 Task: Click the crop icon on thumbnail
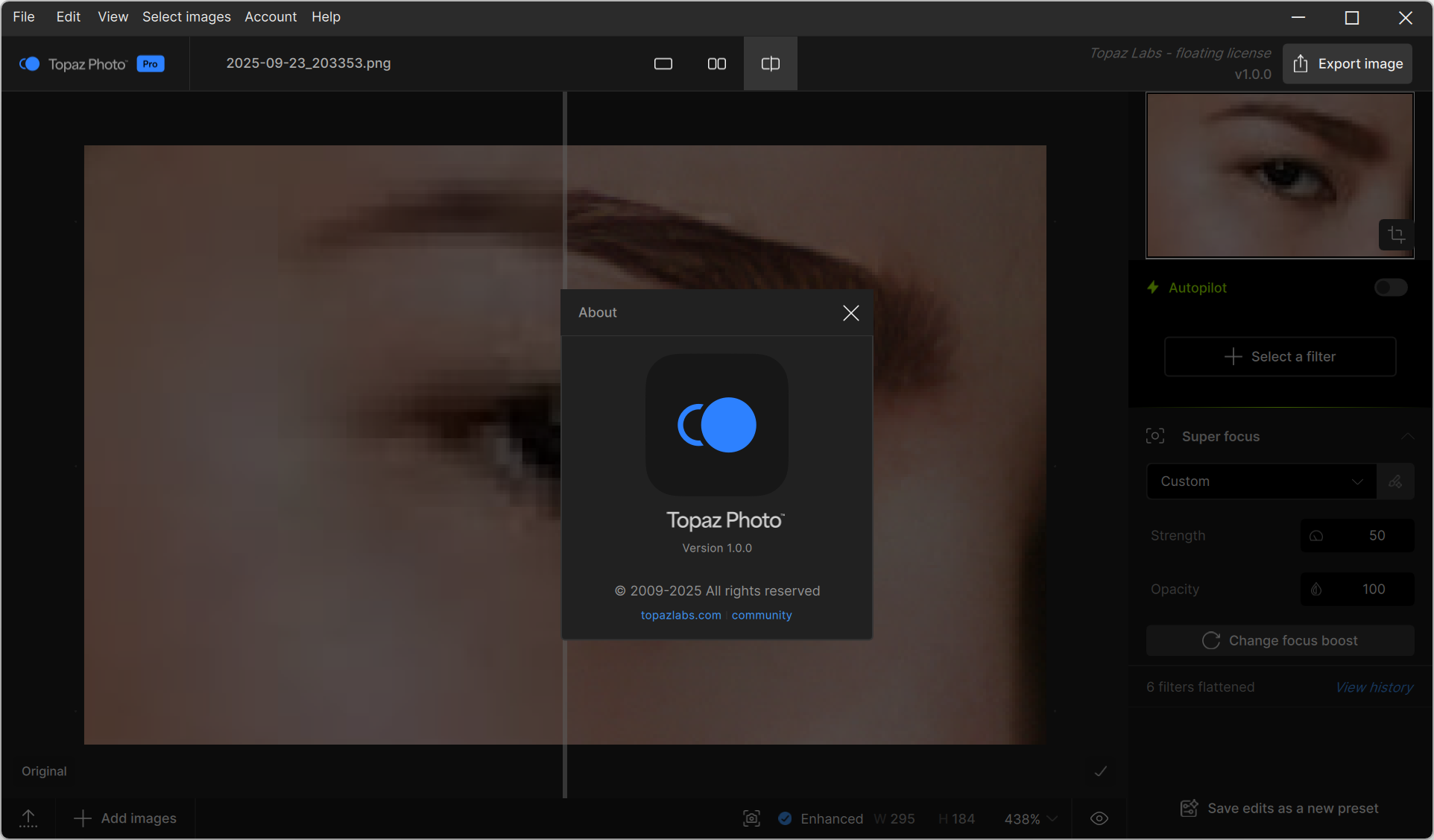[1395, 235]
